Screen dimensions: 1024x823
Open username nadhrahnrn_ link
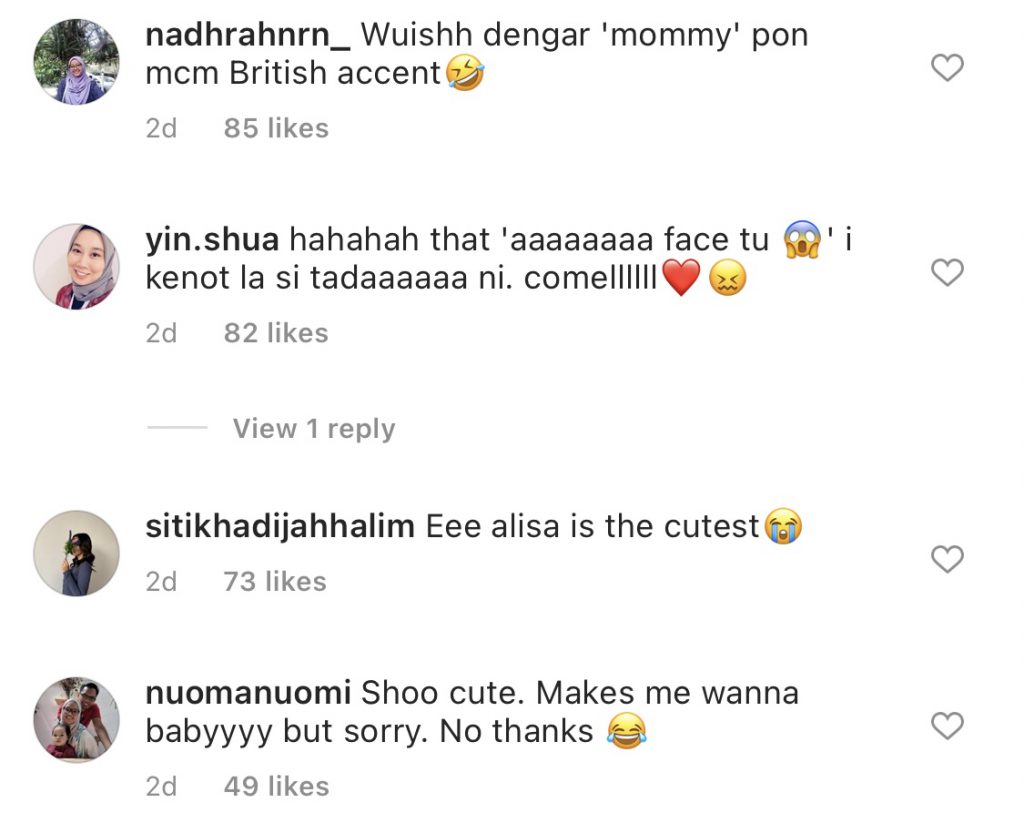248,35
